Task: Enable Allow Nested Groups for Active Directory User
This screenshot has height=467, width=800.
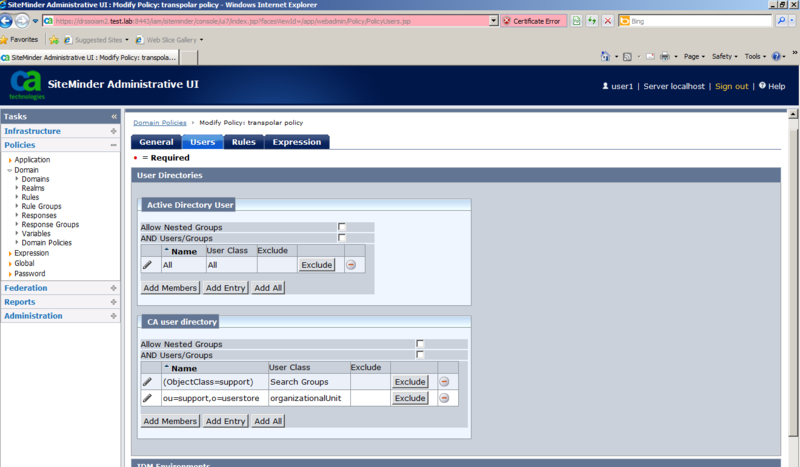Action: coord(342,227)
